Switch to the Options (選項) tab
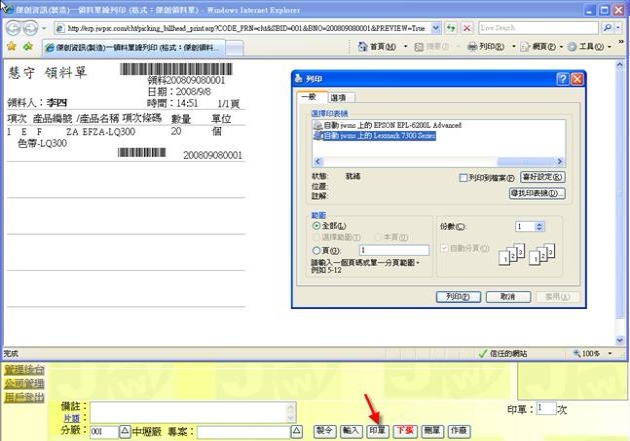The height and width of the screenshot is (441, 630). click(x=338, y=97)
